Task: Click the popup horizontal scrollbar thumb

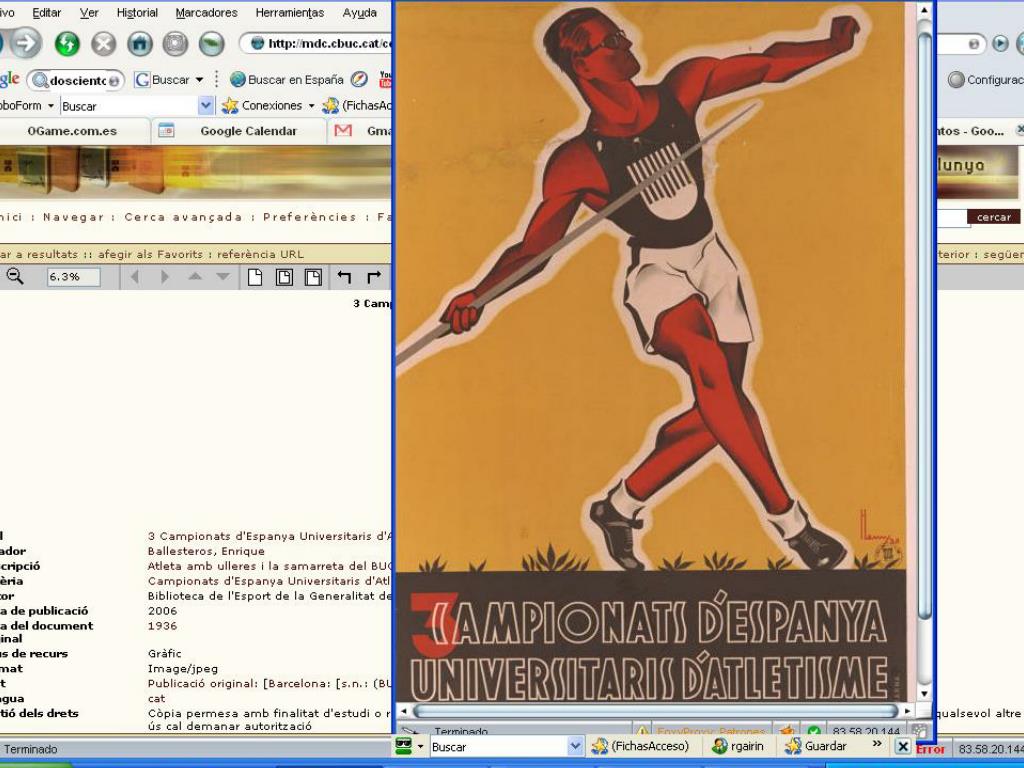Action: click(x=656, y=711)
